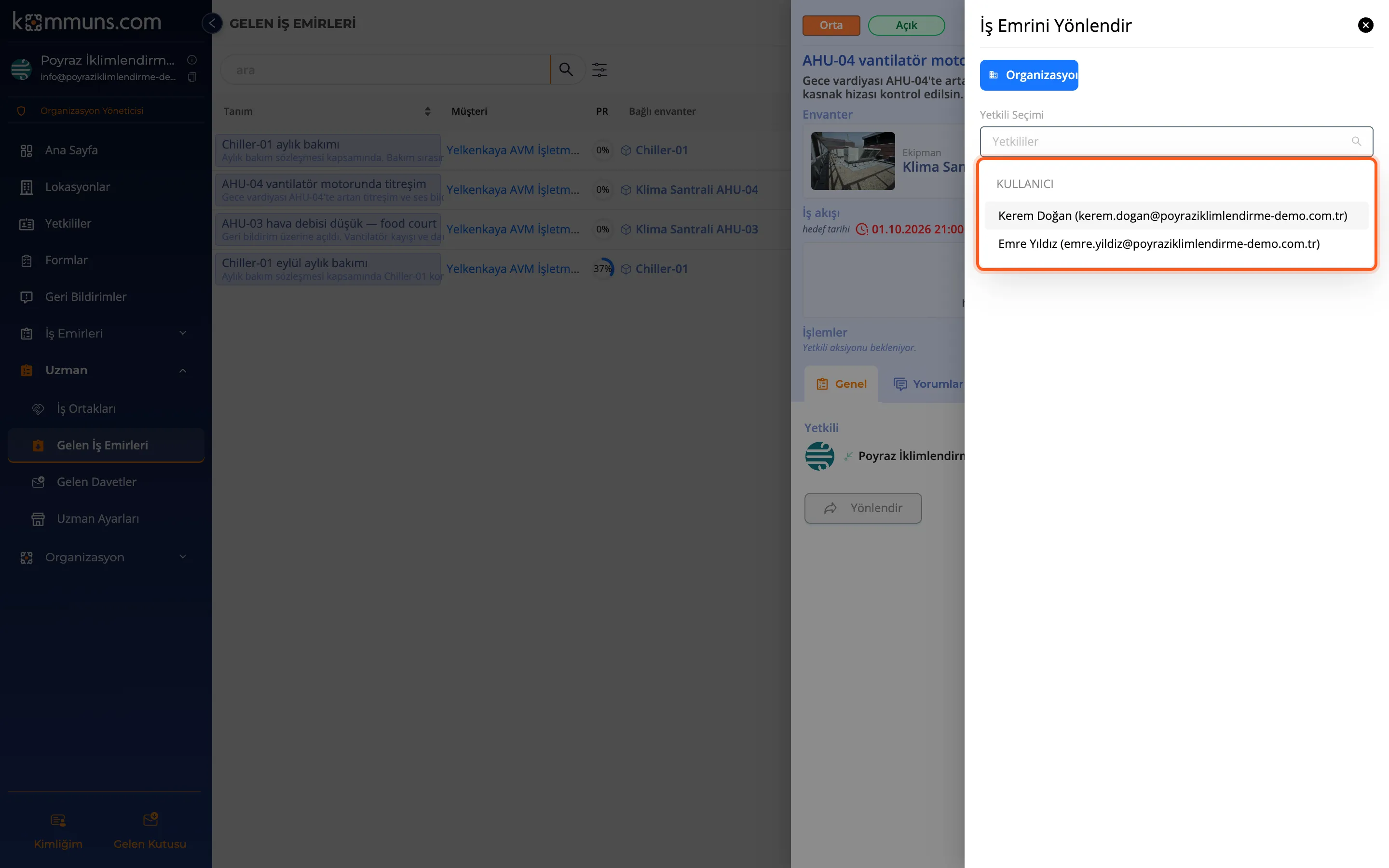Viewport: 1389px width, 868px height.
Task: Sort the list by the Tanım column arrows
Action: tap(427, 111)
